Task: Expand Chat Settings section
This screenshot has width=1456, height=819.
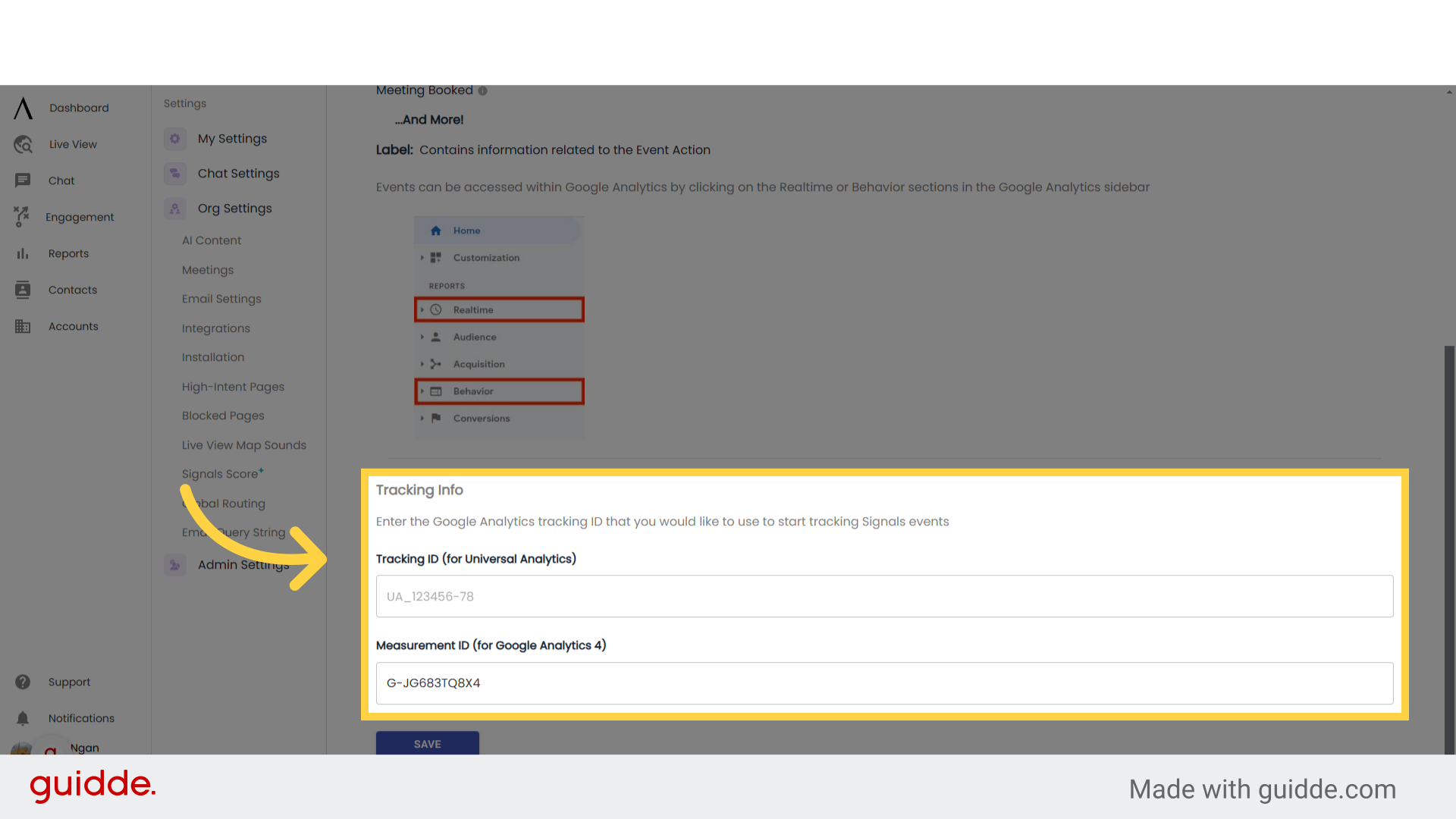Action: (238, 174)
